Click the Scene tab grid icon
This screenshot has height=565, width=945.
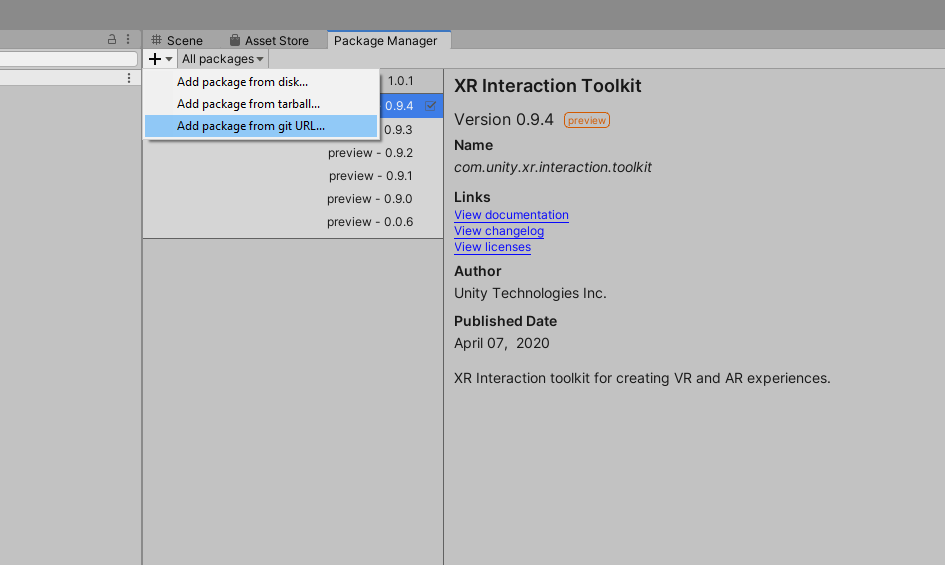[x=156, y=40]
